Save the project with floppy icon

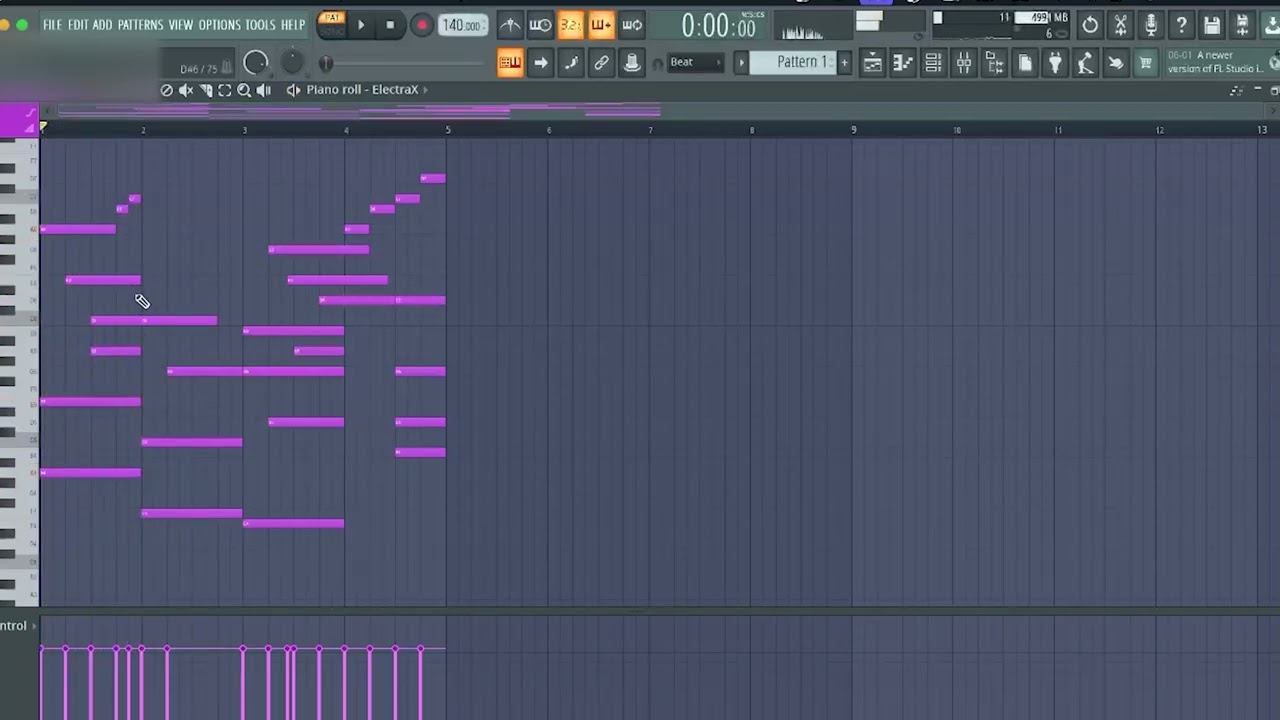1212,25
